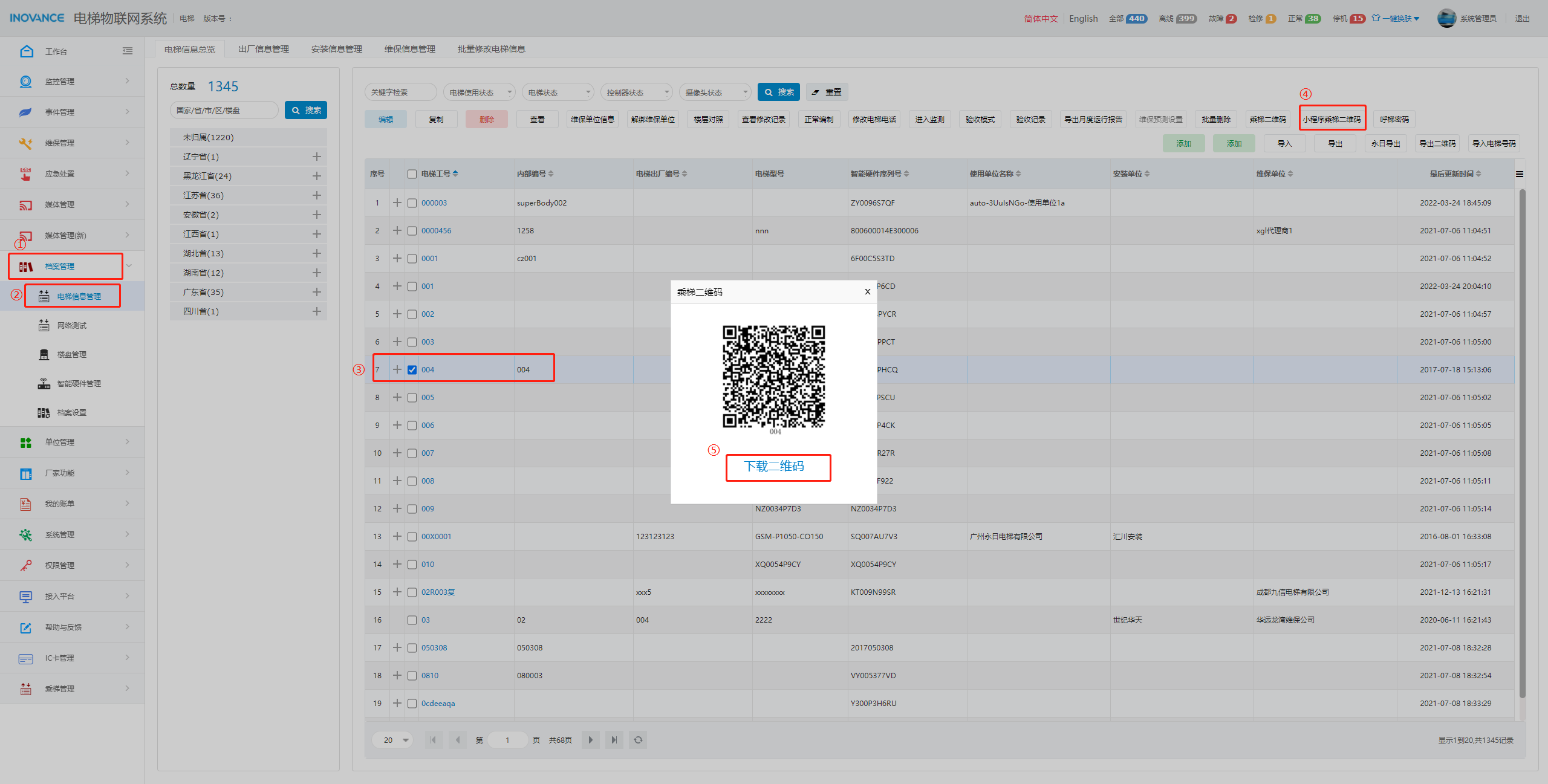
Task: Click the 楼盘管理 building icon
Action: [x=44, y=355]
